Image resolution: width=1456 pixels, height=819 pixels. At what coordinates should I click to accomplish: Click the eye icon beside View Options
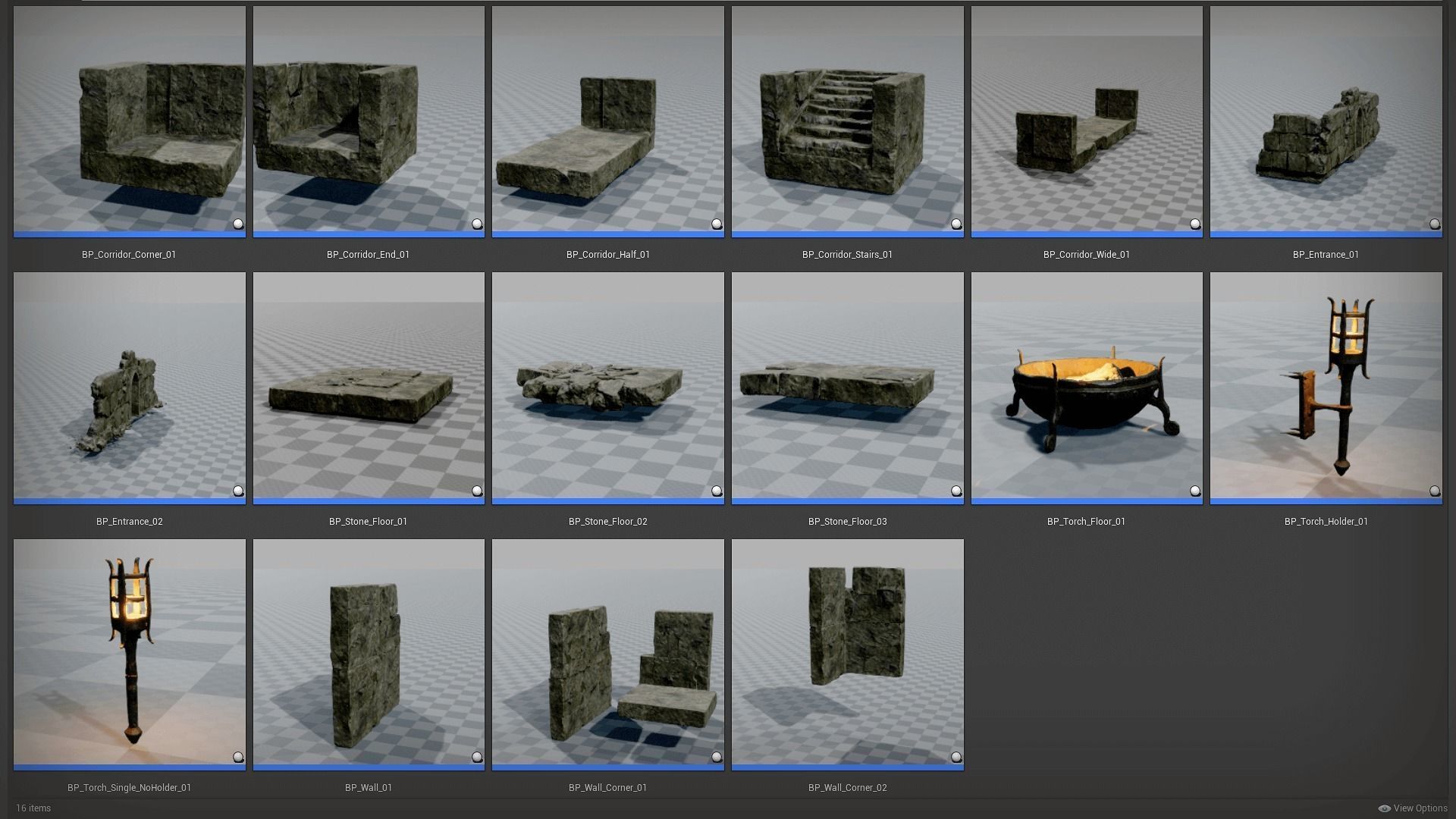1384,808
